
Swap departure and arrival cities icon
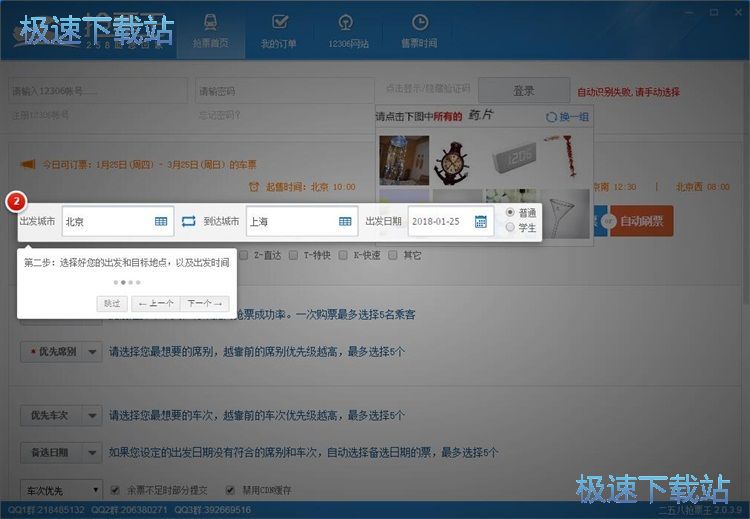point(188,221)
